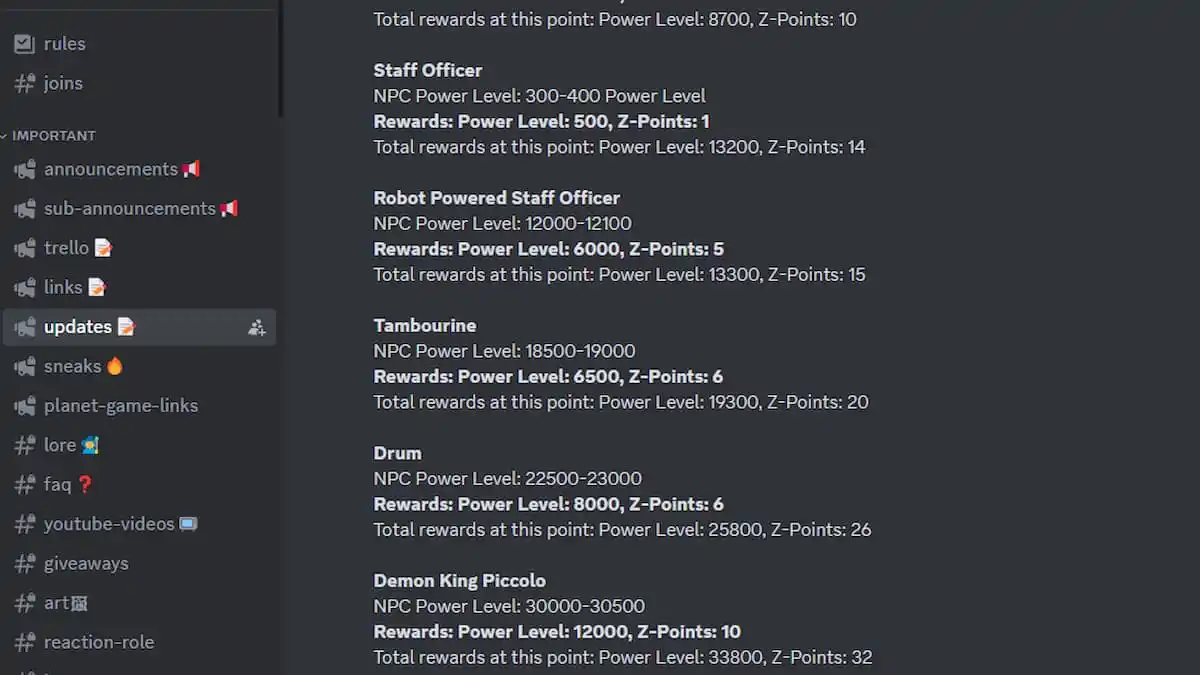Open the sub-announcements channel
The image size is (1200, 675).
(x=129, y=208)
